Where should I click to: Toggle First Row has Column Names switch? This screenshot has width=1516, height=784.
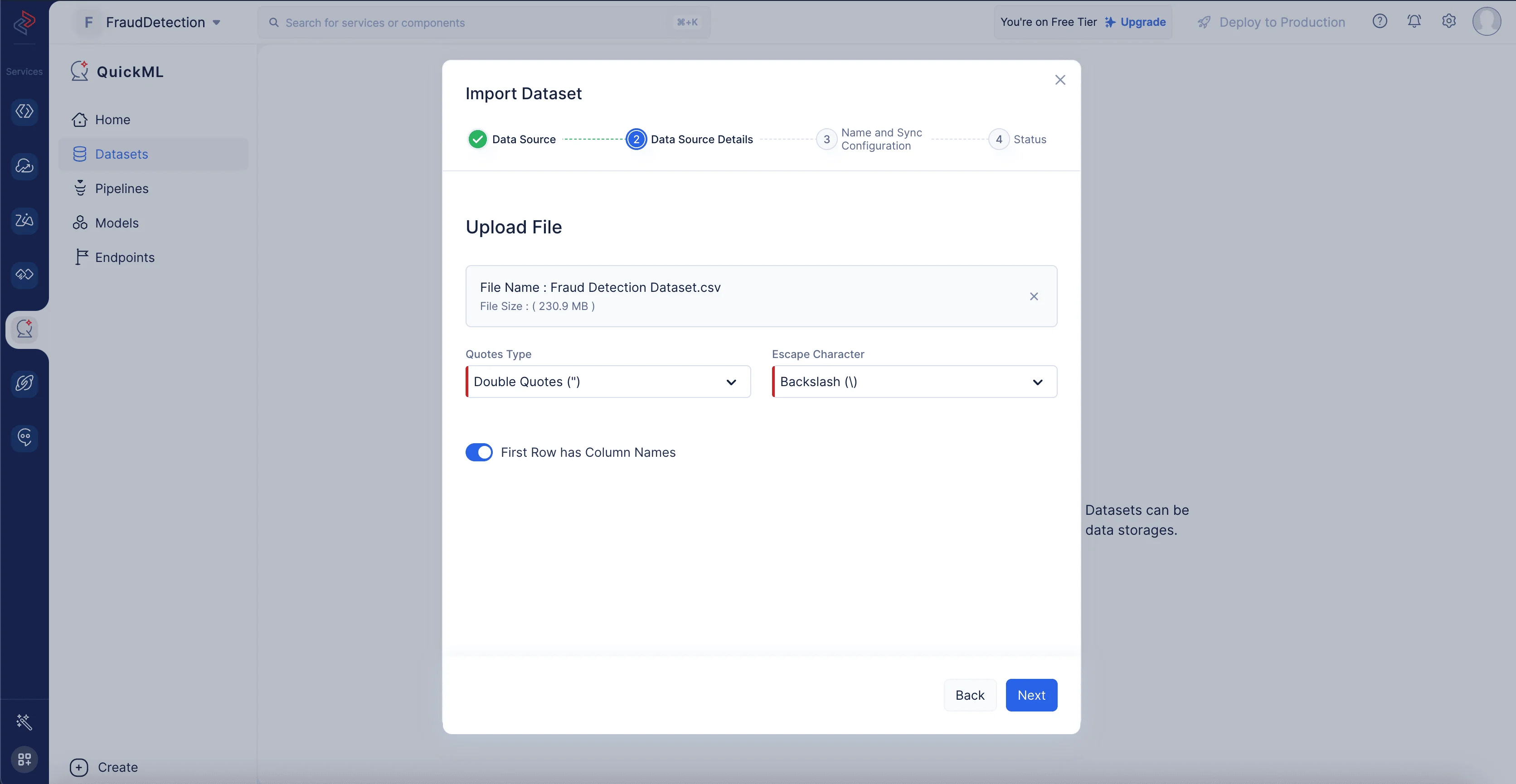pos(479,452)
